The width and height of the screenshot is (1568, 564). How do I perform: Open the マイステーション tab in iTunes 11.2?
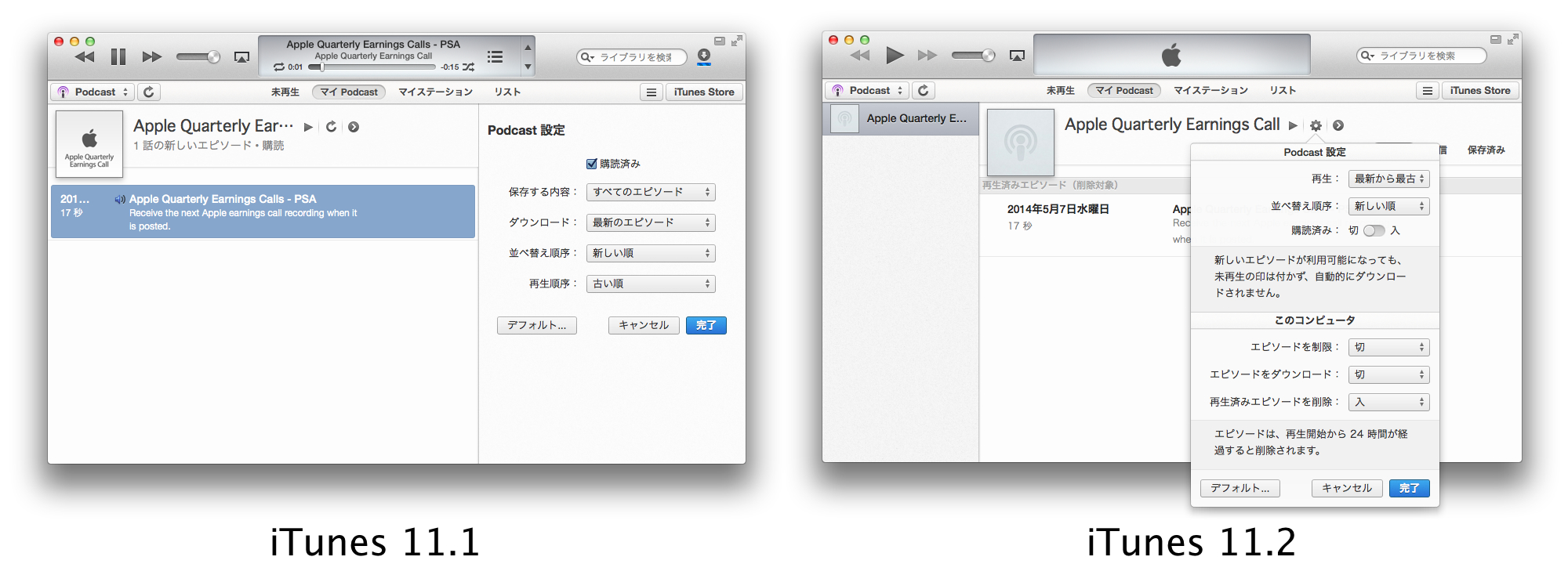[x=1210, y=91]
